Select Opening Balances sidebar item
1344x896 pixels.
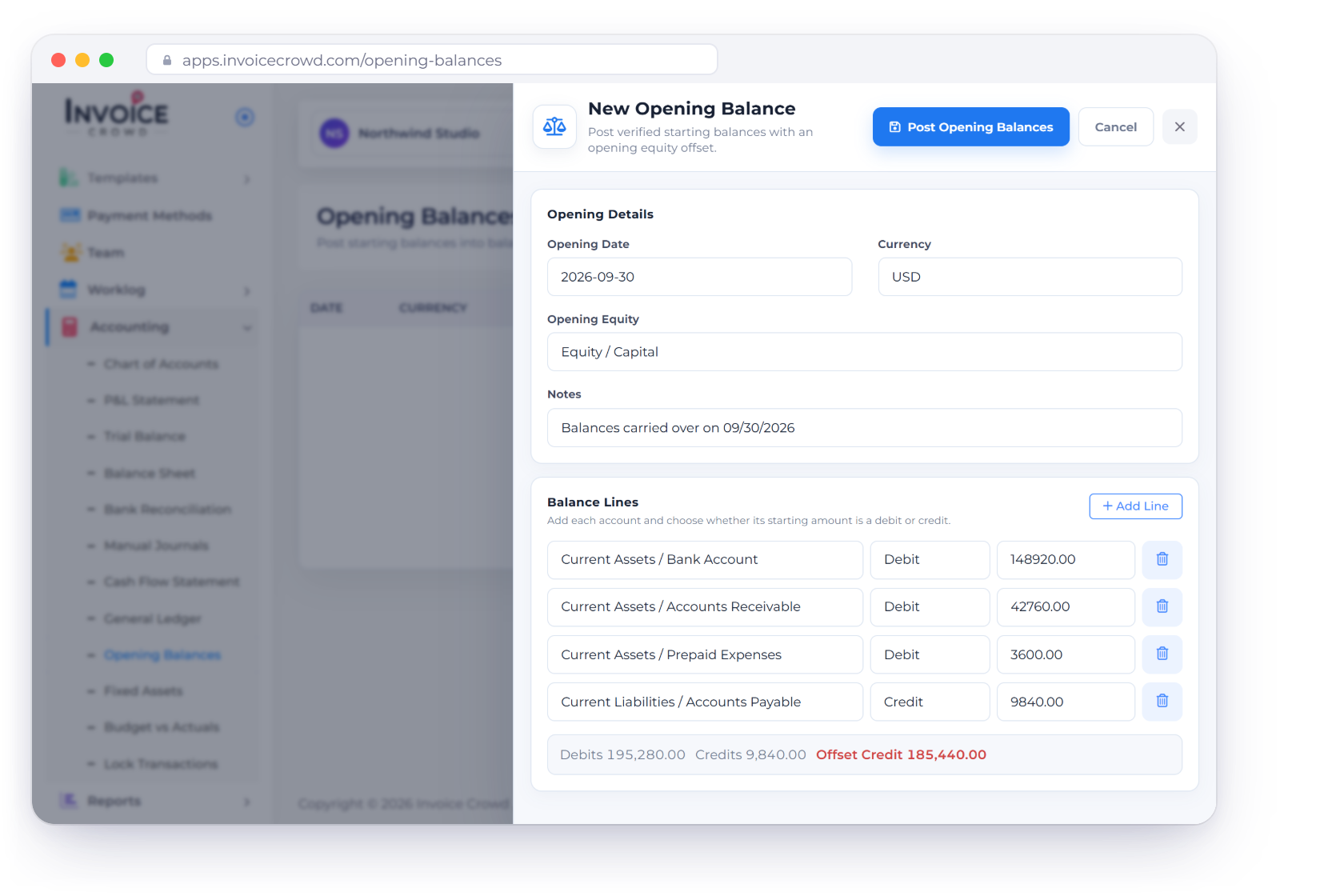pos(162,654)
